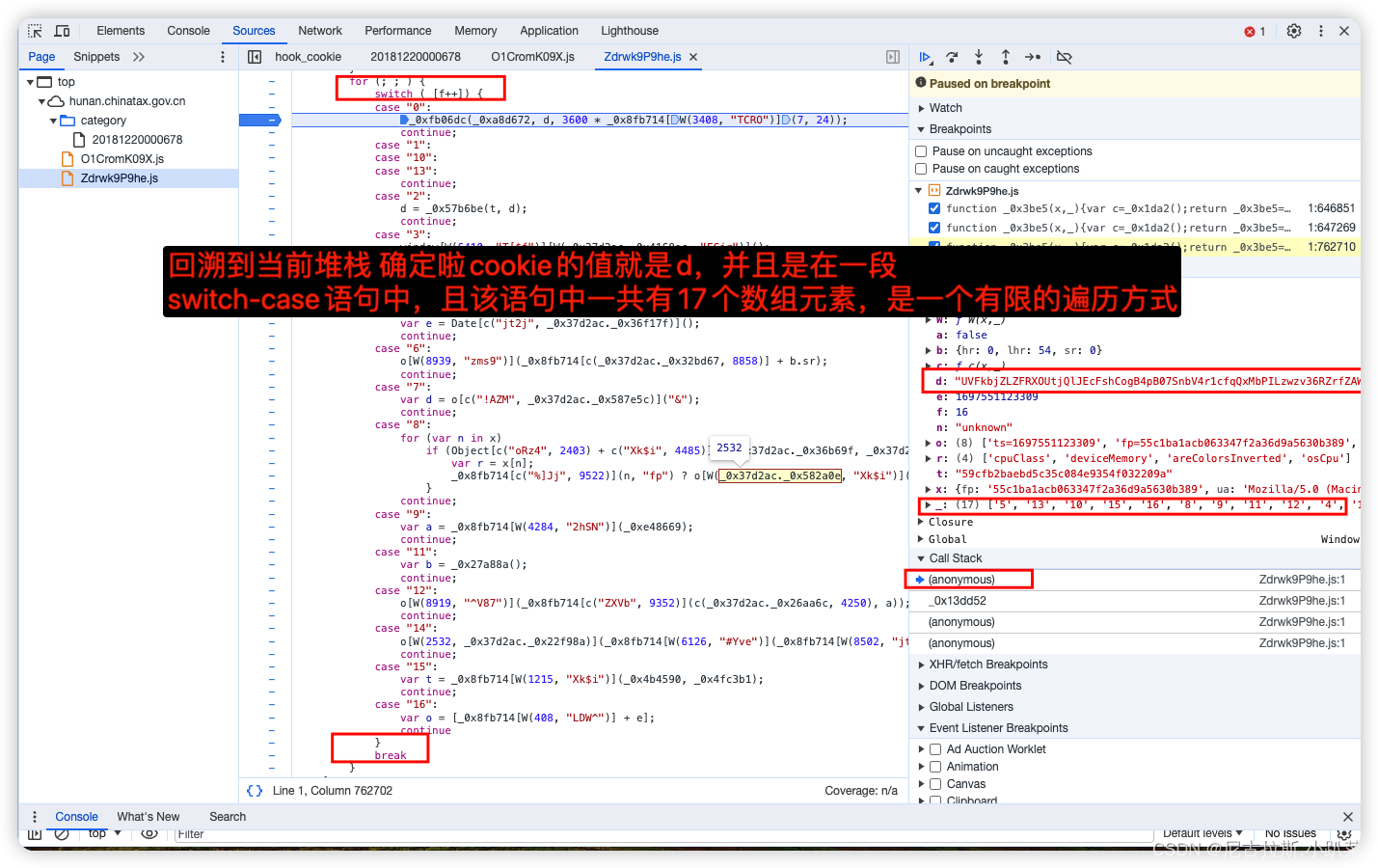Select the inspect element tool
The image size is (1378, 868).
(33, 30)
